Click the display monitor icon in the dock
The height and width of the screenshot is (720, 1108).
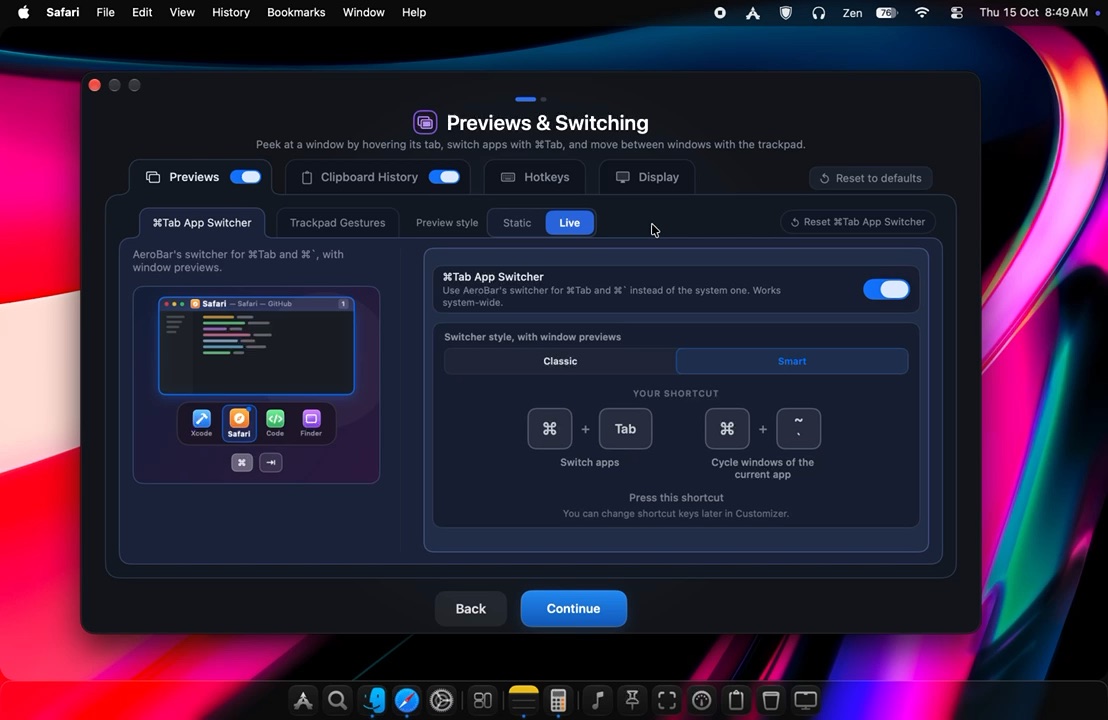point(806,700)
